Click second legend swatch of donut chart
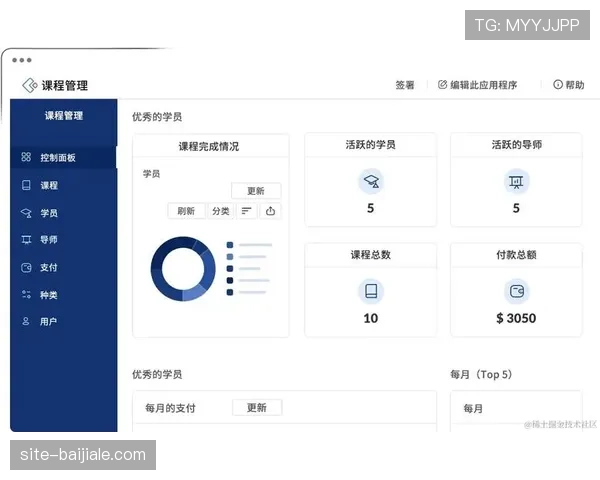The width and height of the screenshot is (600, 480). (x=230, y=257)
